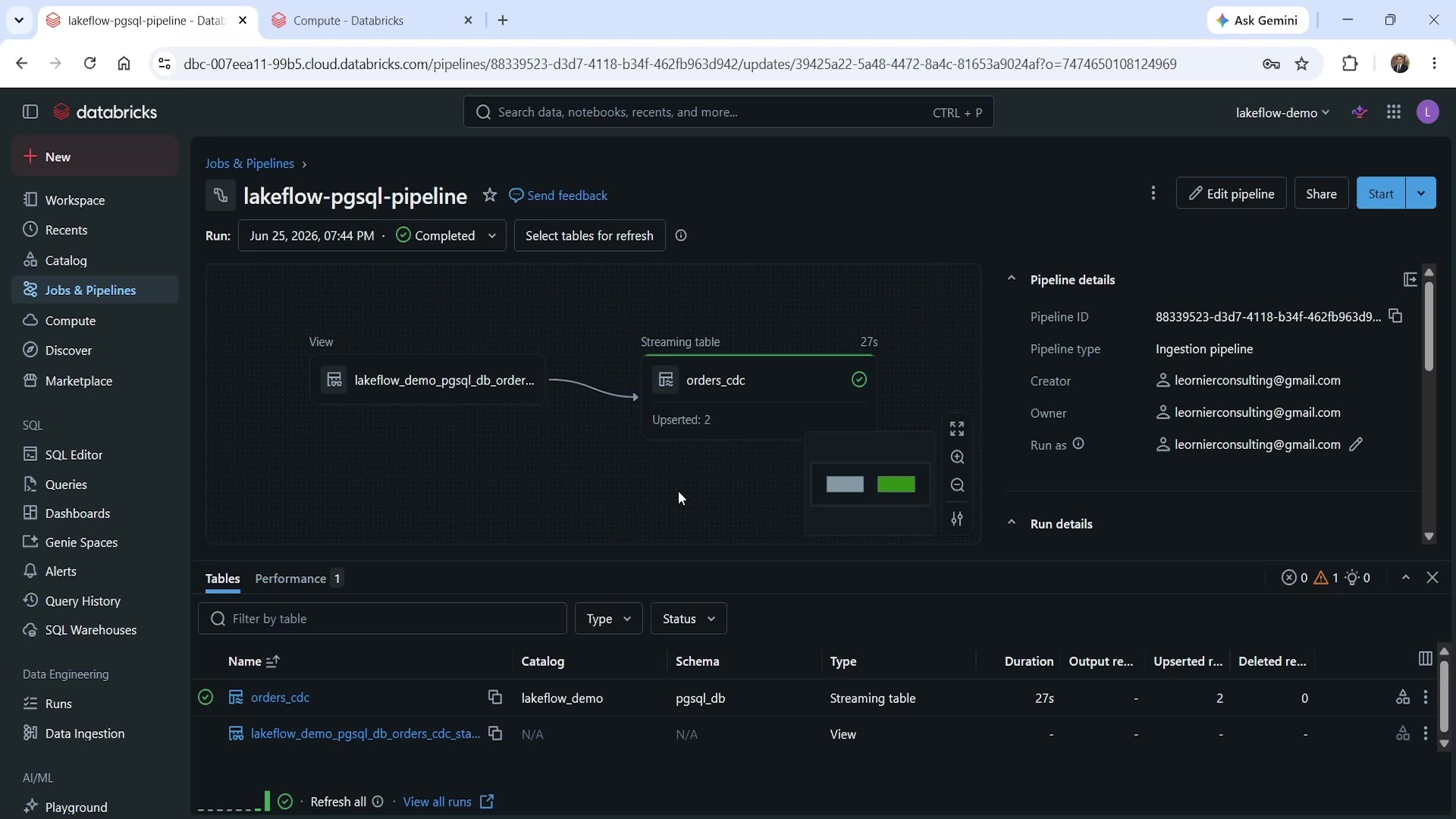Open Chrome tab search dropdown

[19, 20]
